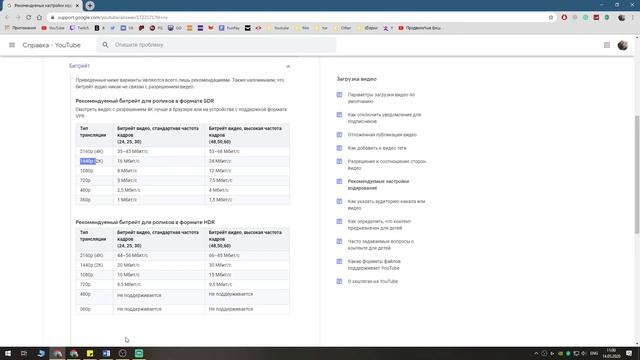This screenshot has width=640, height=360.
Task: Open 'Часто задаваемые вопросы о контенте для детей'
Action: pos(381,244)
